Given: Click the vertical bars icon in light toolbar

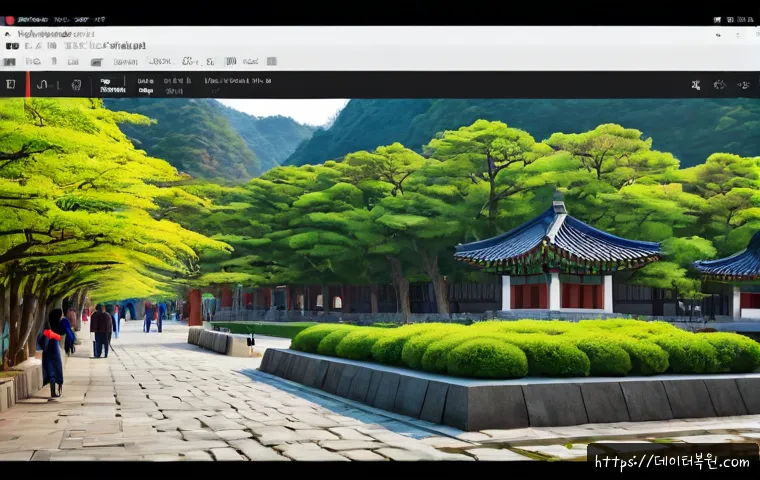Looking at the screenshot, I should pos(231,61).
